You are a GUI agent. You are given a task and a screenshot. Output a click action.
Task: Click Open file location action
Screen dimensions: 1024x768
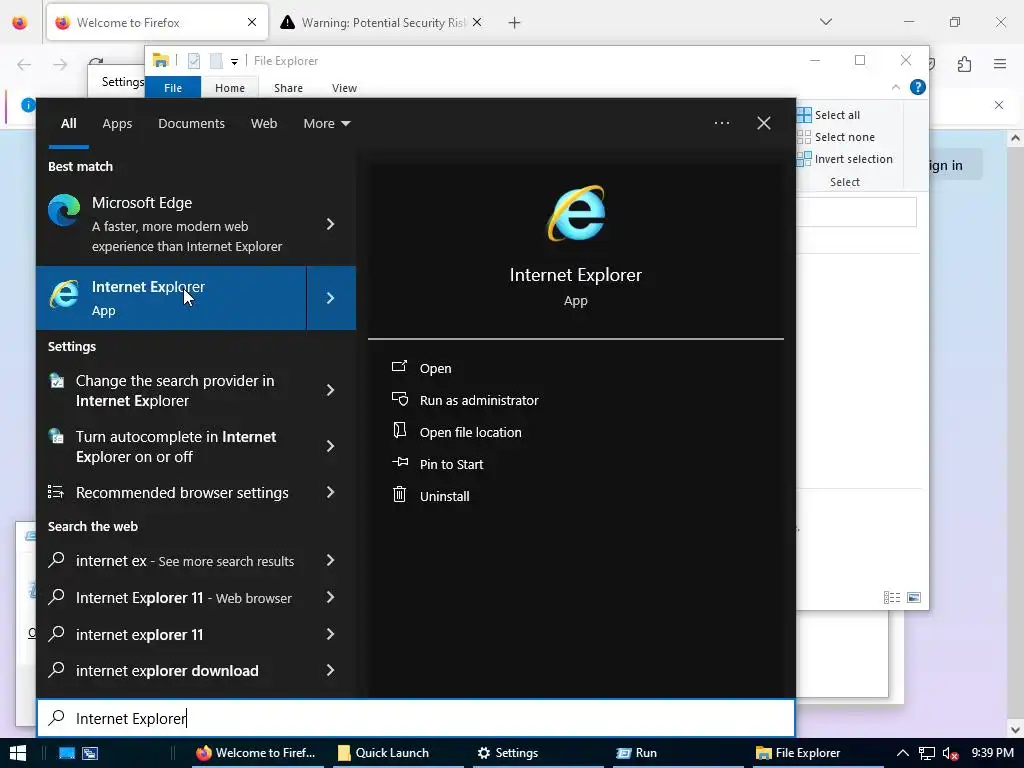click(470, 432)
